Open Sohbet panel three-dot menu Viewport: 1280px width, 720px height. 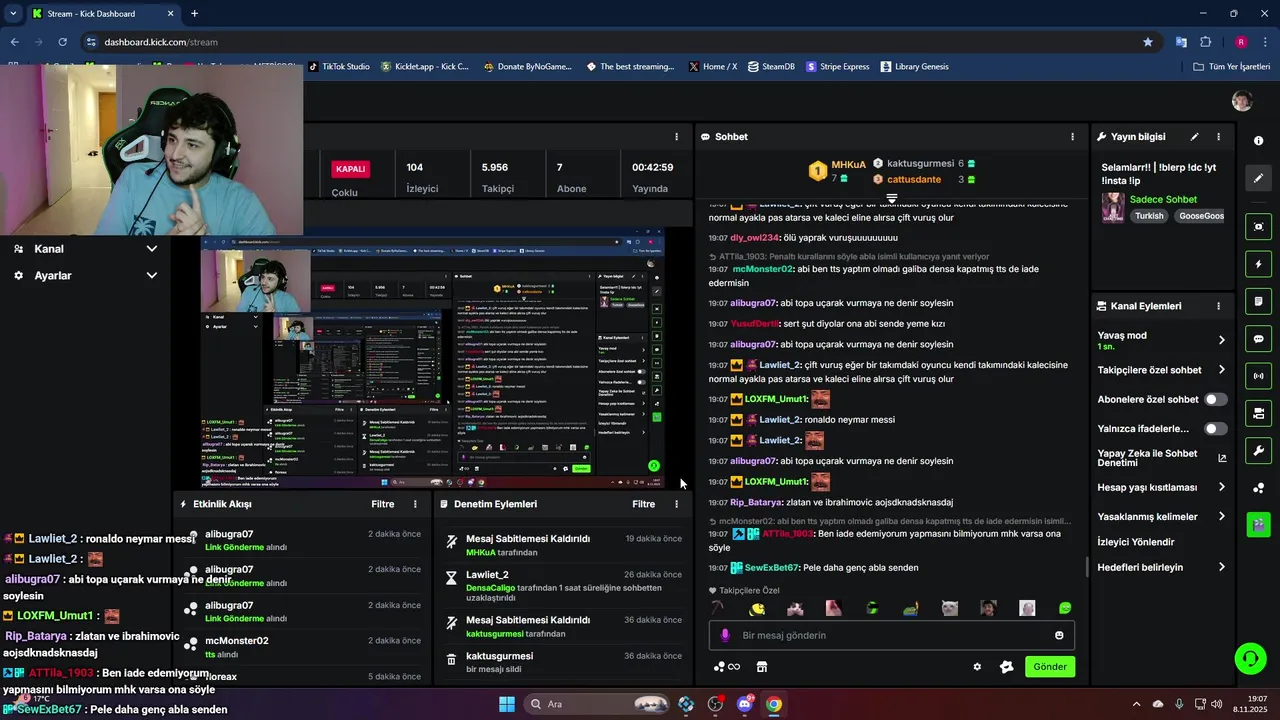tap(1073, 137)
